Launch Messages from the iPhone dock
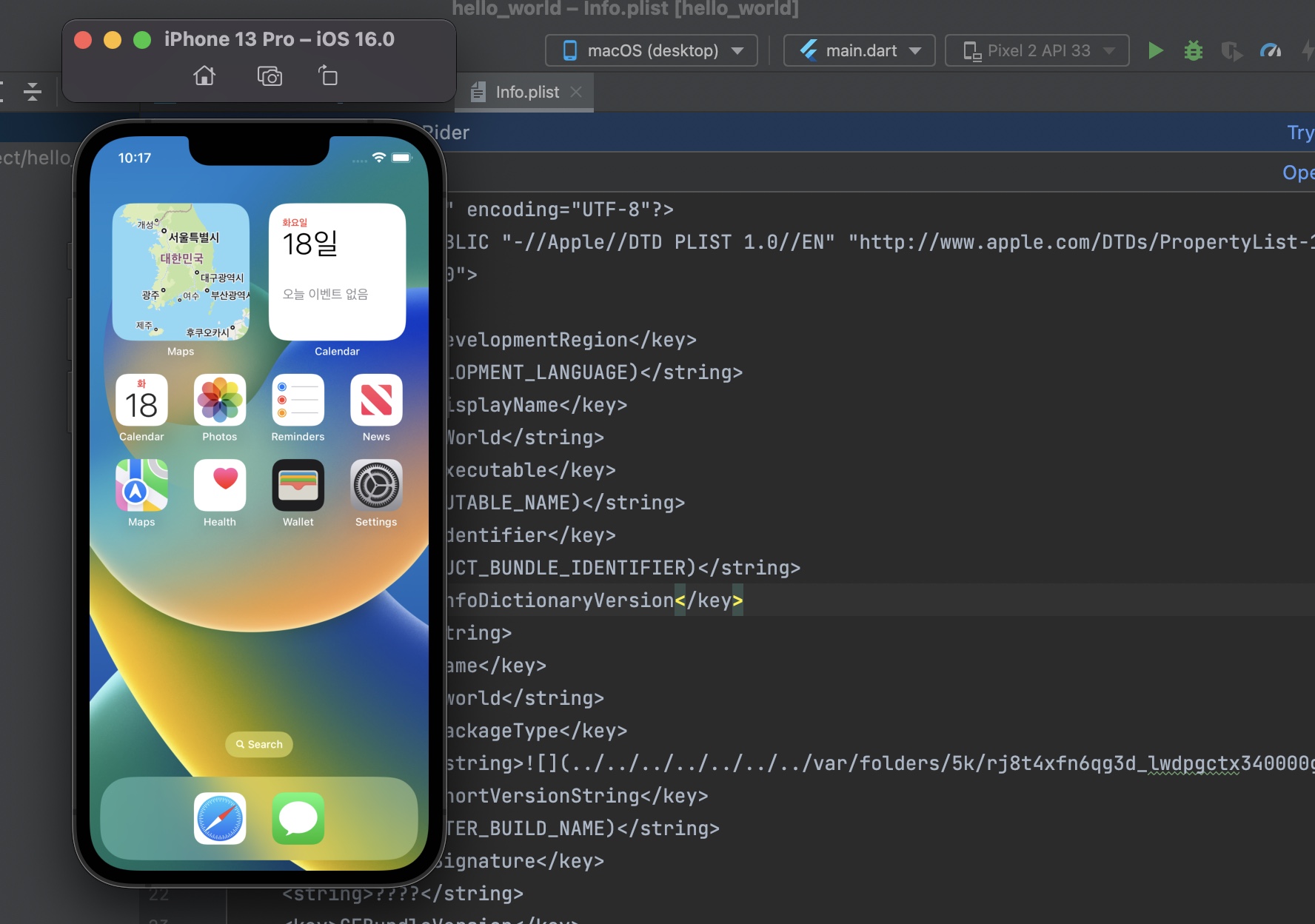 coord(298,819)
